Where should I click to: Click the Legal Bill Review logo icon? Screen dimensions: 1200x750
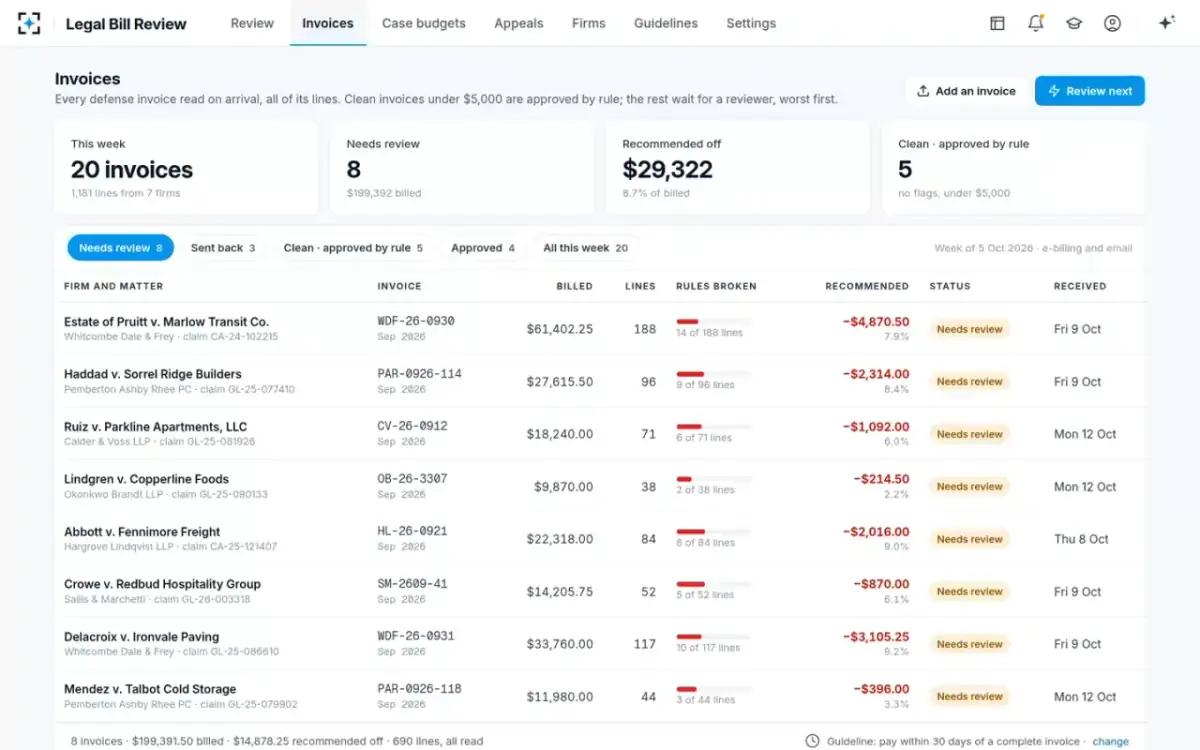30,23
